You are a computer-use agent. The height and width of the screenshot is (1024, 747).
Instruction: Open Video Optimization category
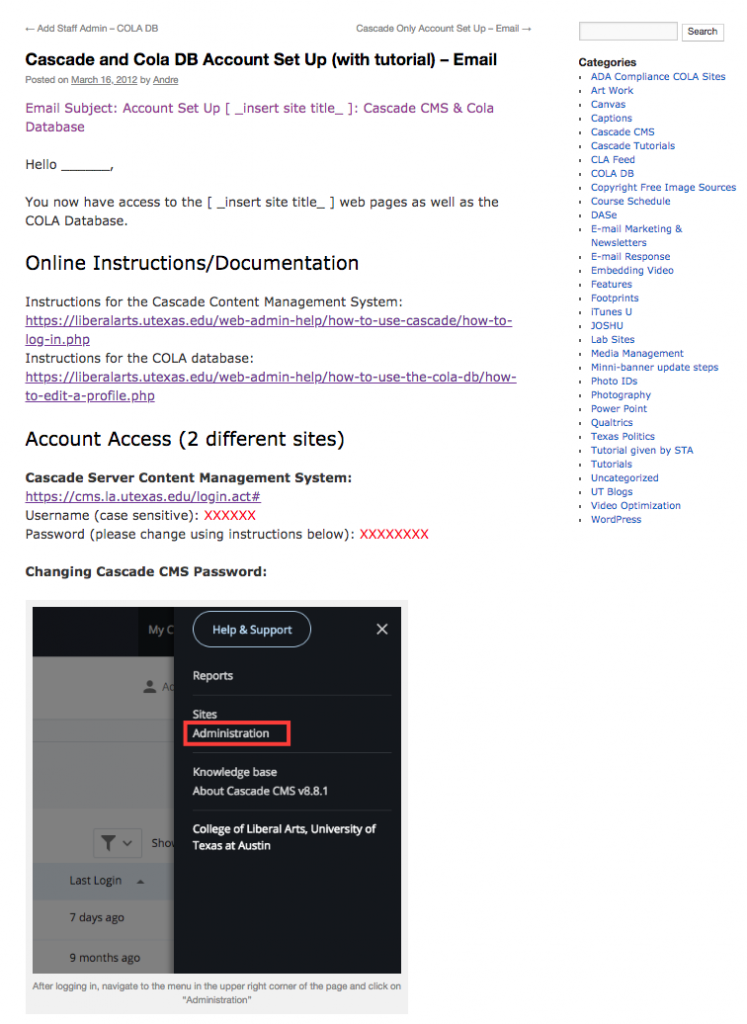pyautogui.click(x=635, y=505)
